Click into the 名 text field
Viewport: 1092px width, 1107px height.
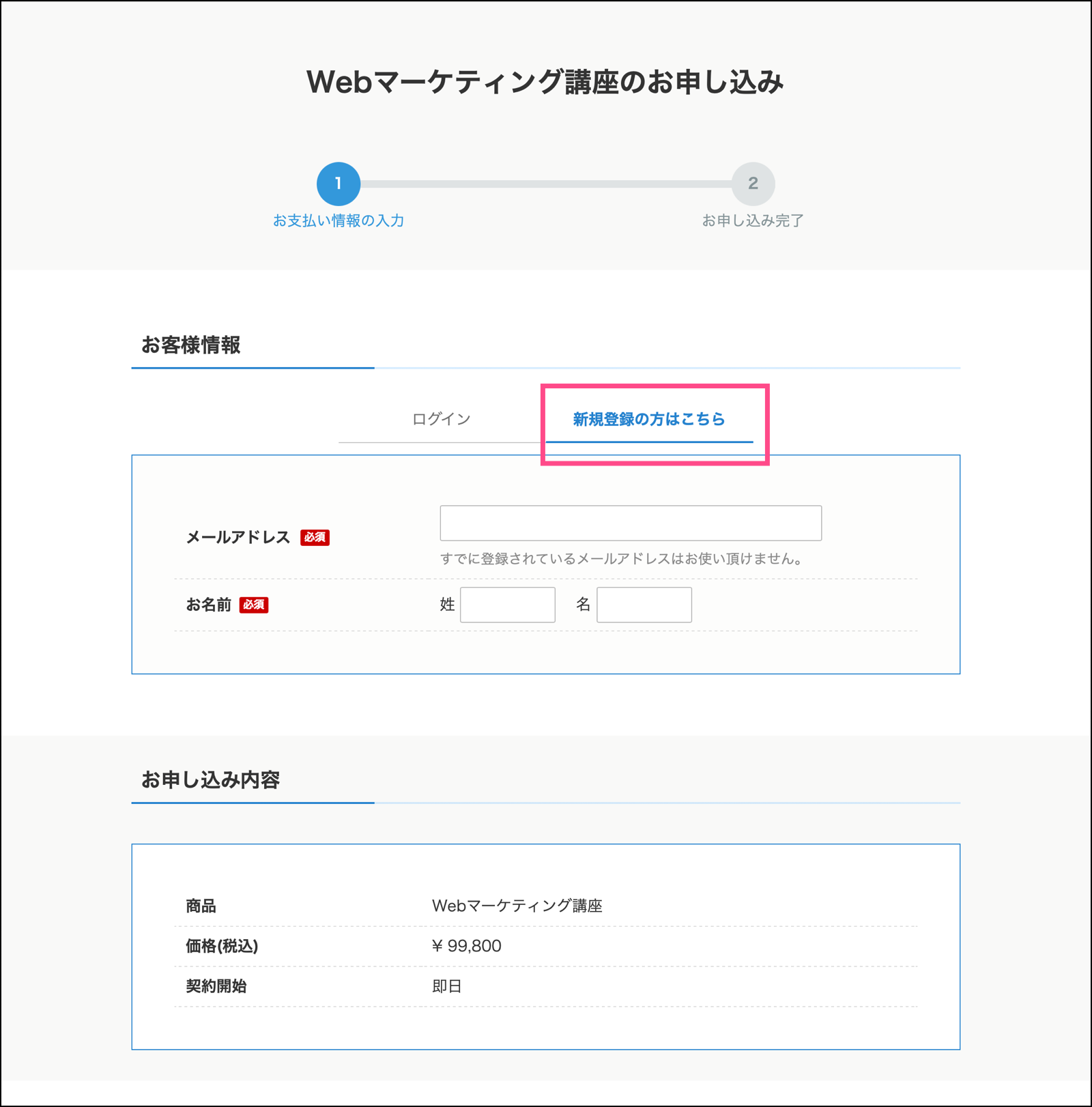pos(644,605)
